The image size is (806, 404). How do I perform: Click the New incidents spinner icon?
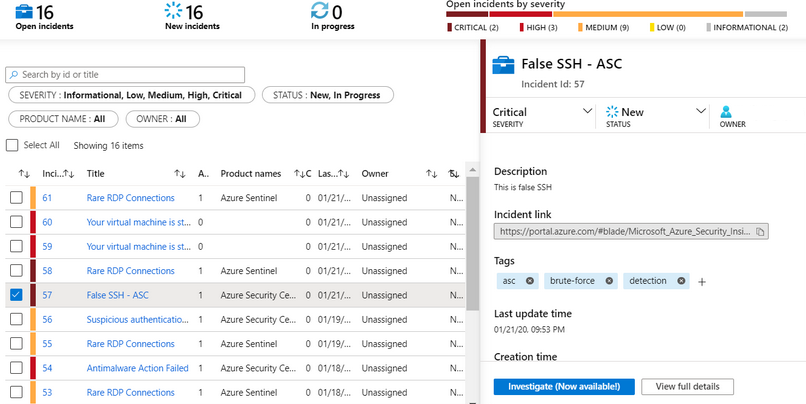pyautogui.click(x=173, y=11)
